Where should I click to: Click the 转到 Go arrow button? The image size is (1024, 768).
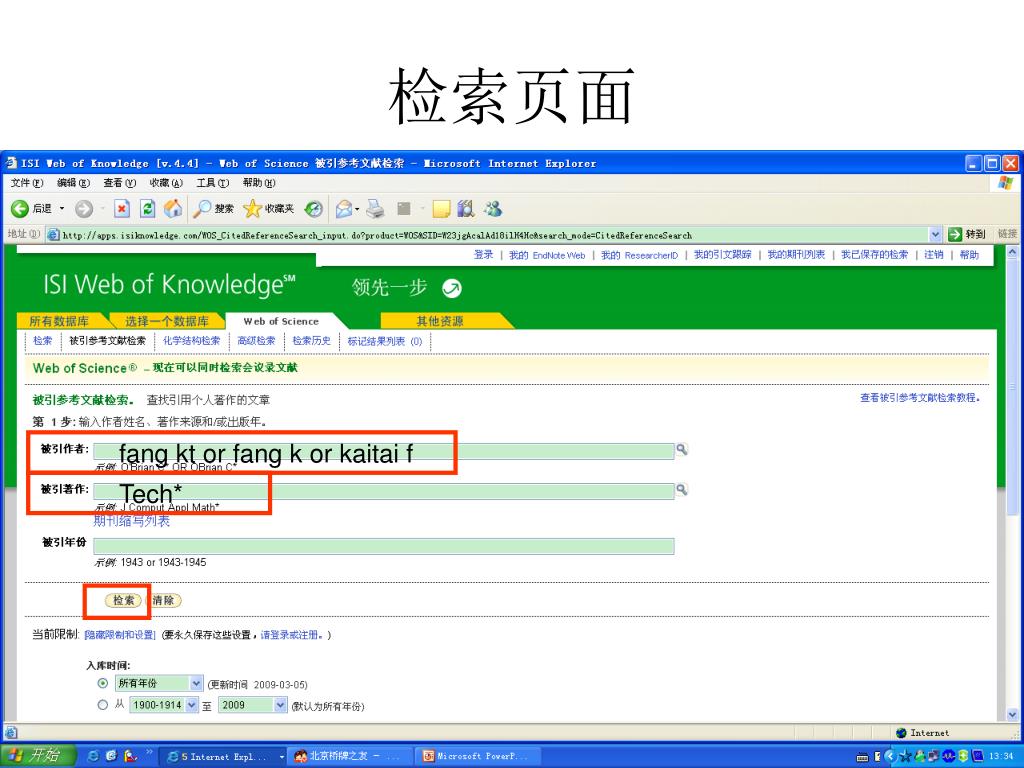967,234
